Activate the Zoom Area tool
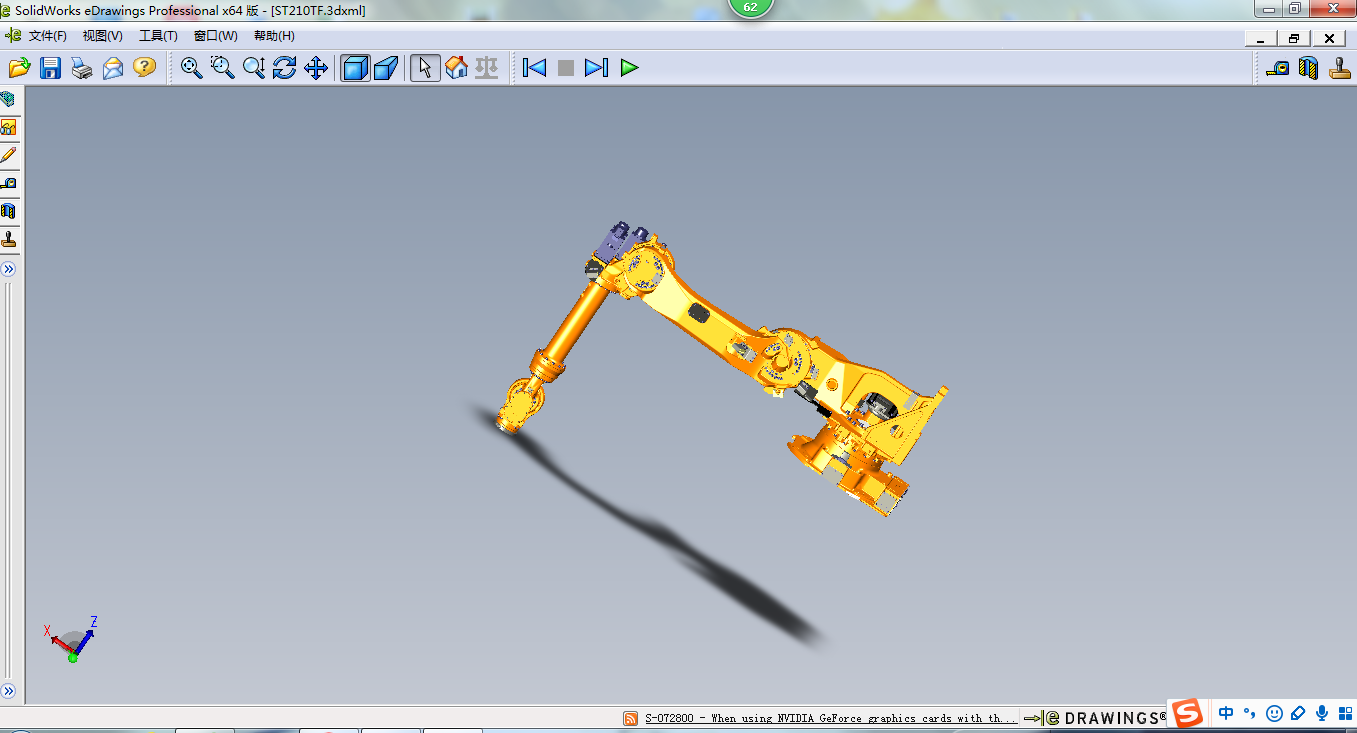 (222, 68)
